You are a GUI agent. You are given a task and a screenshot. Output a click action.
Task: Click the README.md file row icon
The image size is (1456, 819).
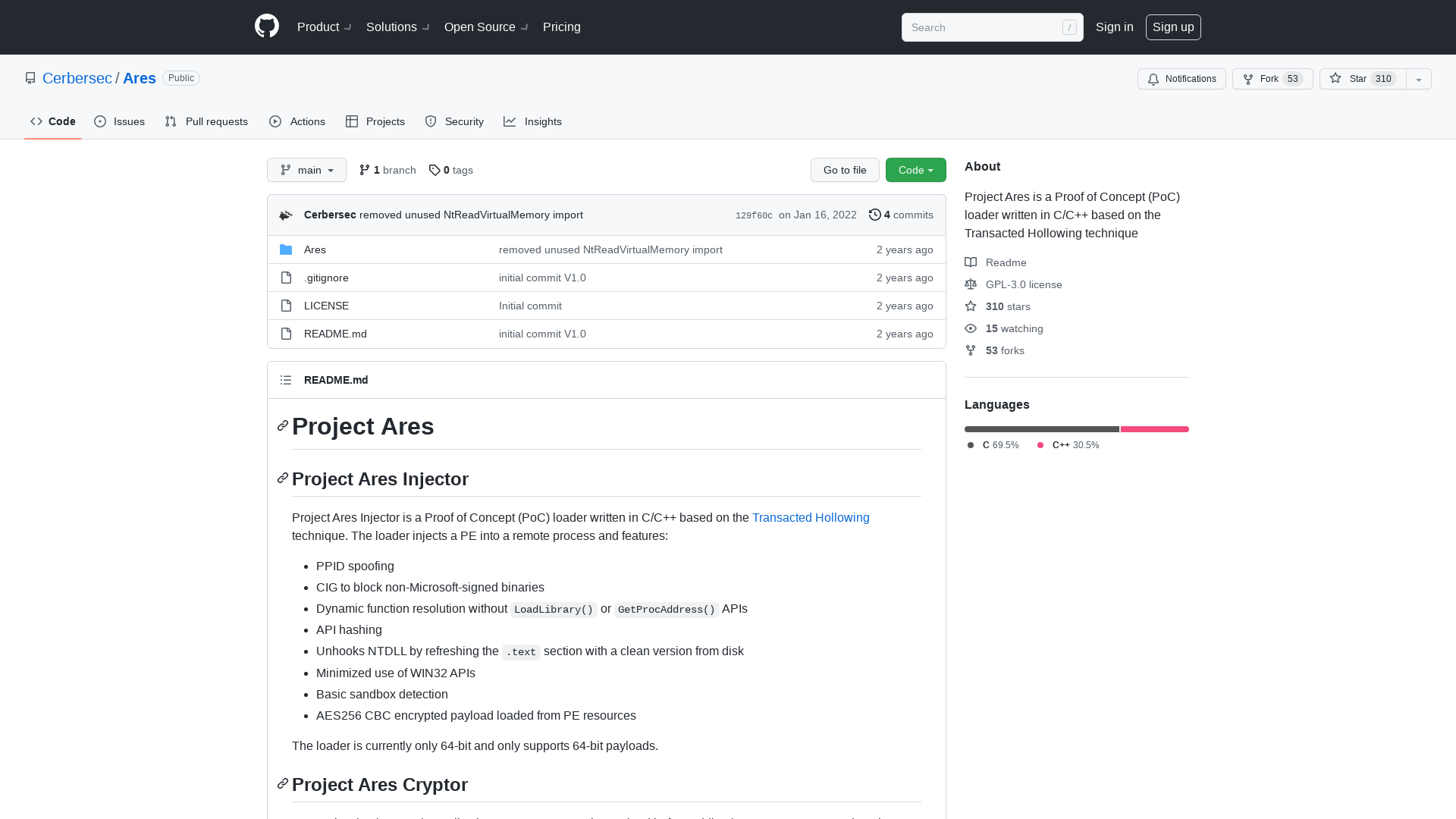tap(286, 334)
